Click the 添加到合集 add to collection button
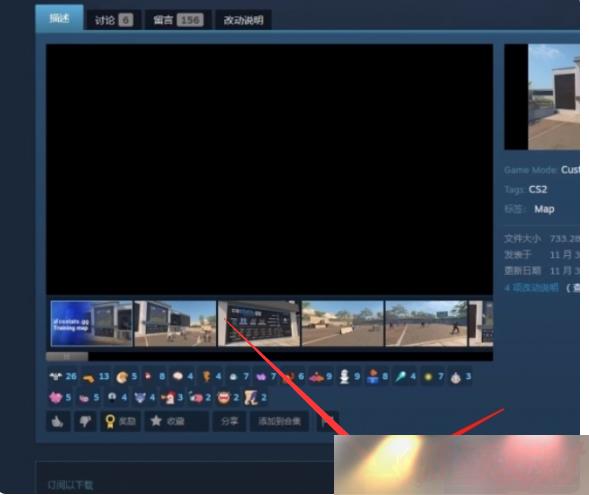Screen dimensions: 589x495 [279, 421]
